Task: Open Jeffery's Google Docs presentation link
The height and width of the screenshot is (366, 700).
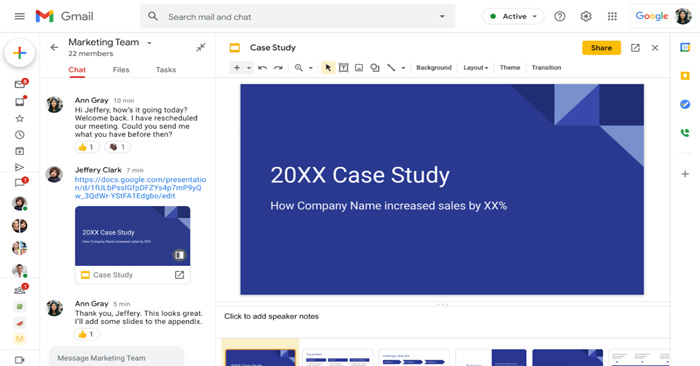Action: [140, 187]
